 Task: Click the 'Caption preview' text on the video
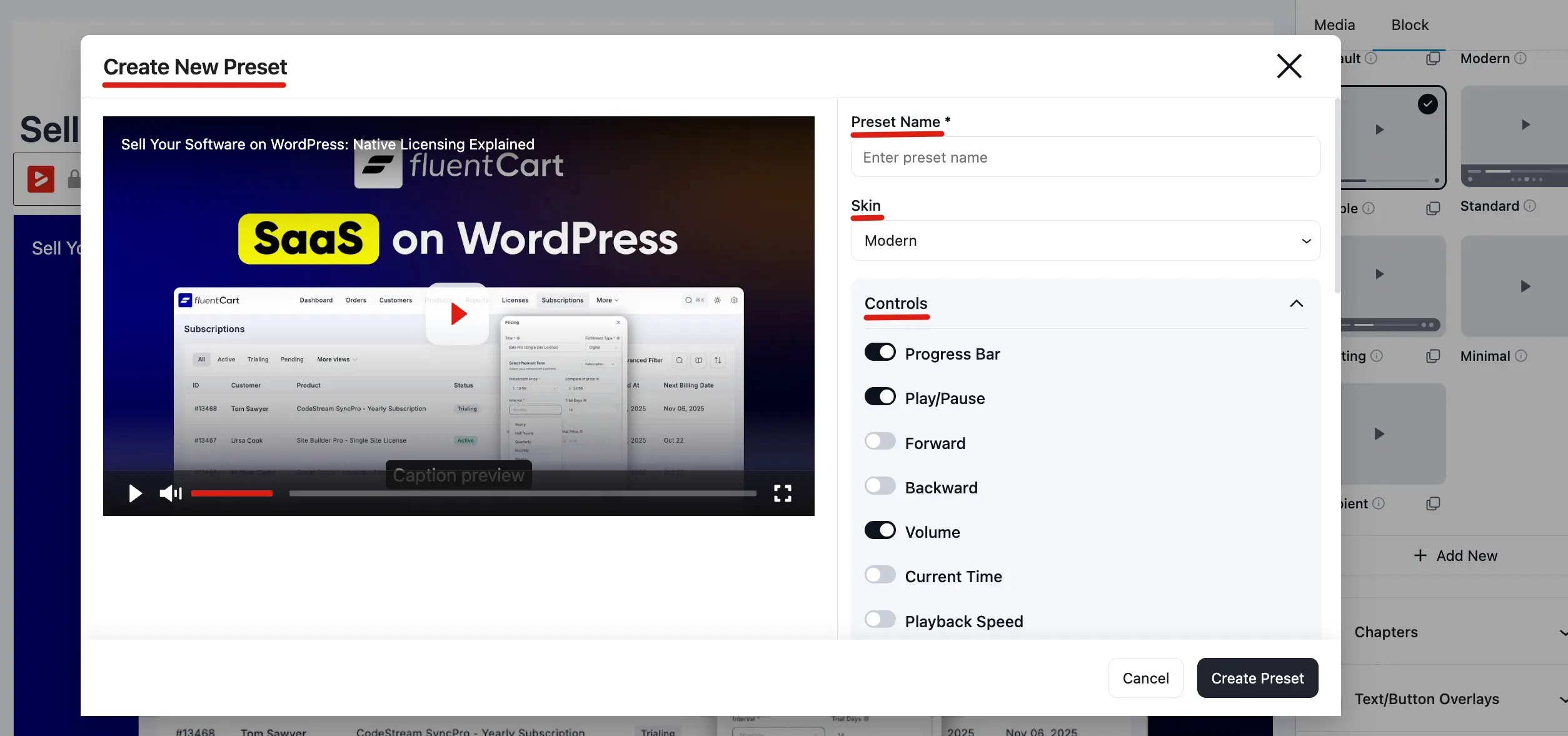(458, 475)
